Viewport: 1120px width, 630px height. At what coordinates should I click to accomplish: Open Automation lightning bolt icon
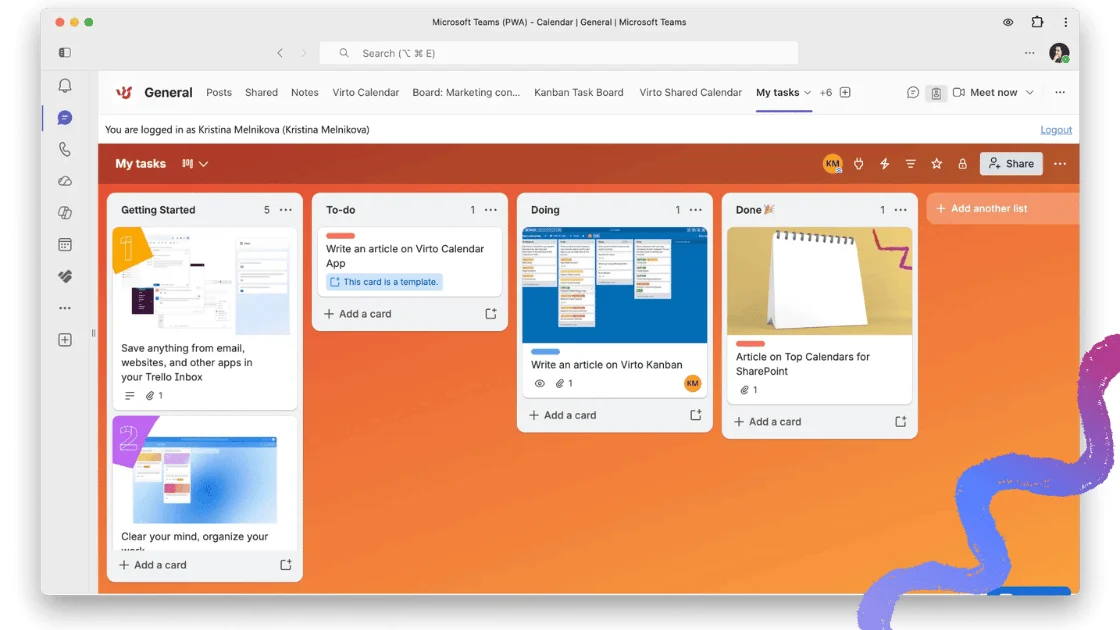coord(884,164)
